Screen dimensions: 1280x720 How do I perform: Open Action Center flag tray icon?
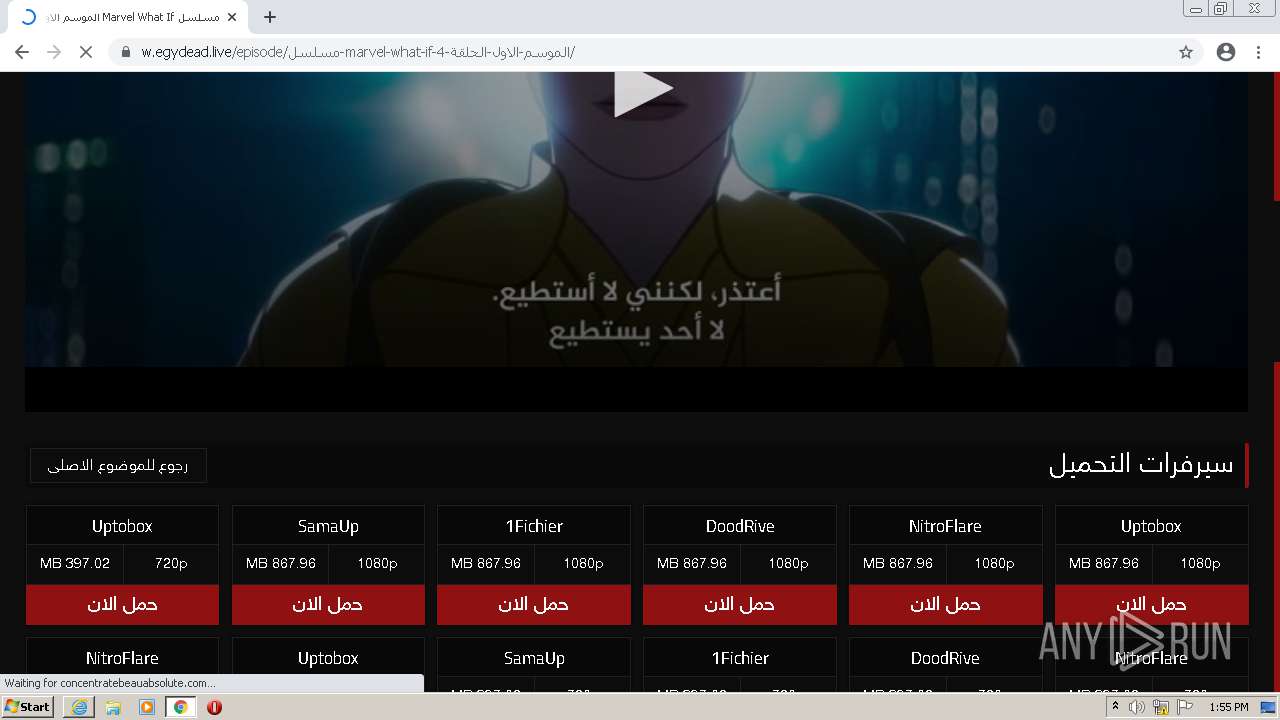pyautogui.click(x=1185, y=707)
